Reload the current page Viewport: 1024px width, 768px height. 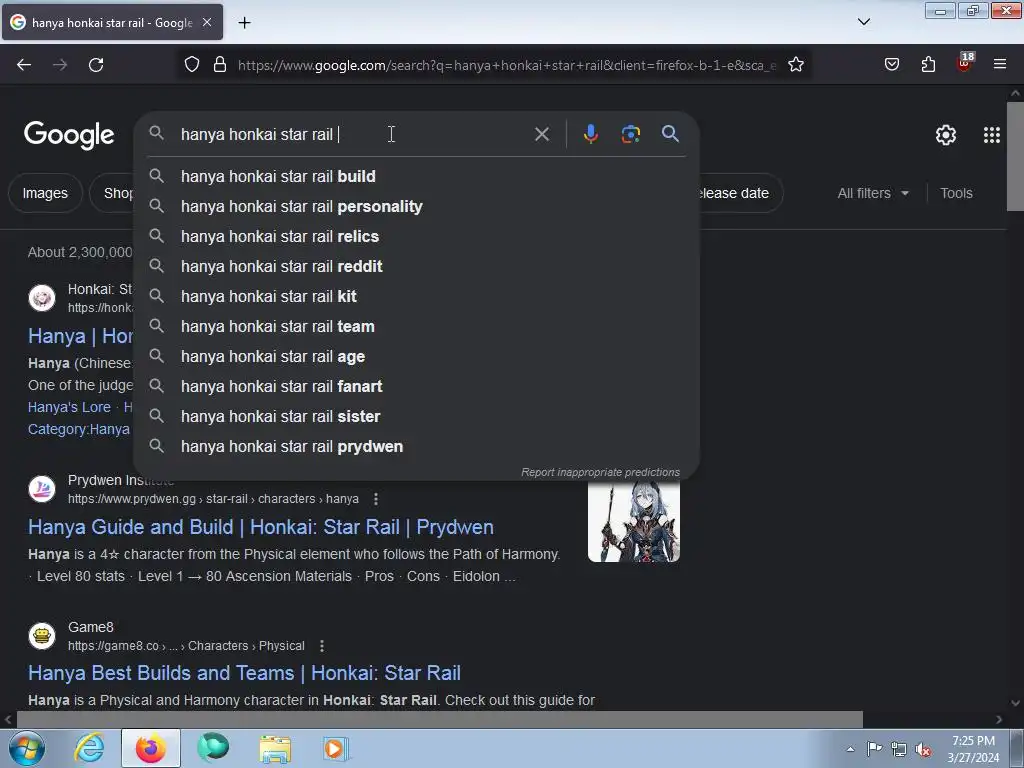coord(96,65)
